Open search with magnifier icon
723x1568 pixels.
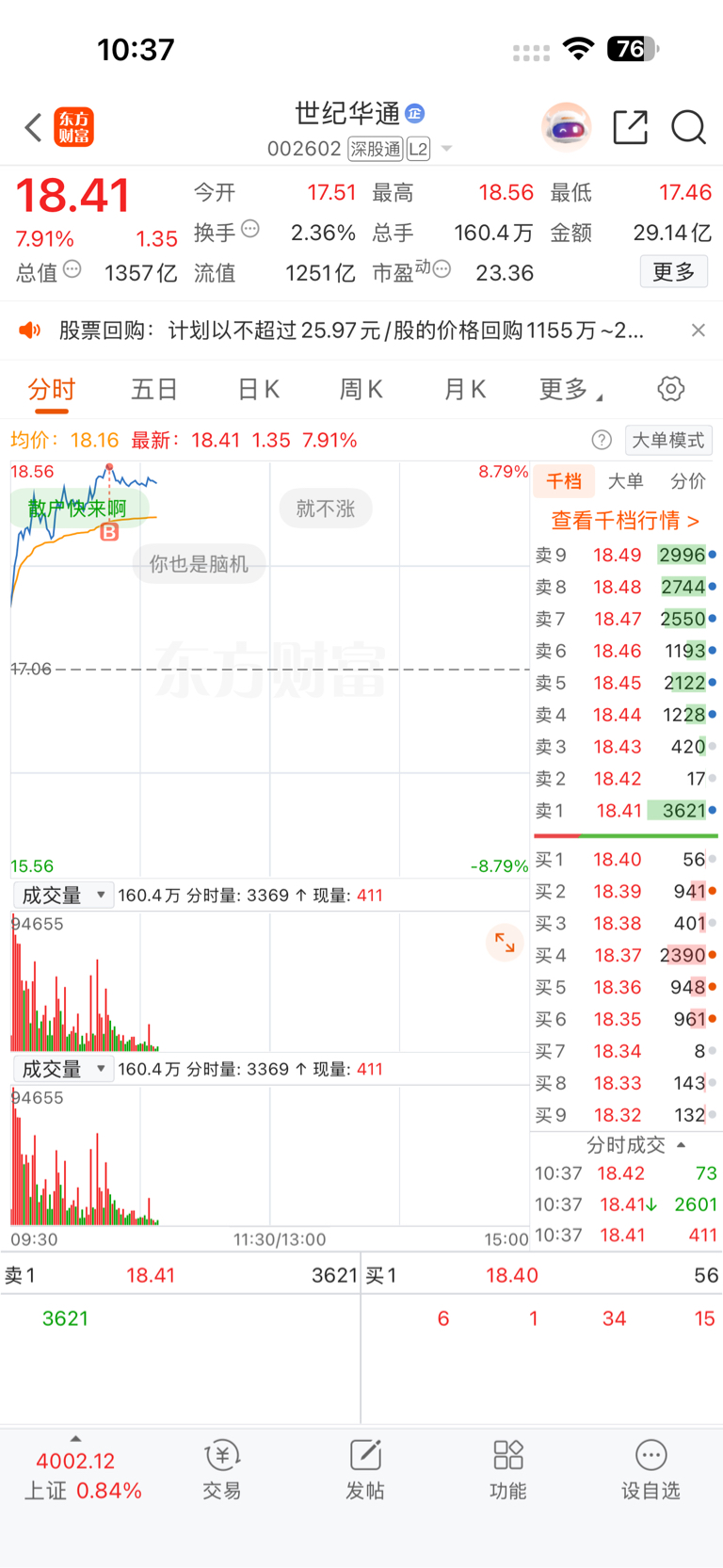[688, 127]
